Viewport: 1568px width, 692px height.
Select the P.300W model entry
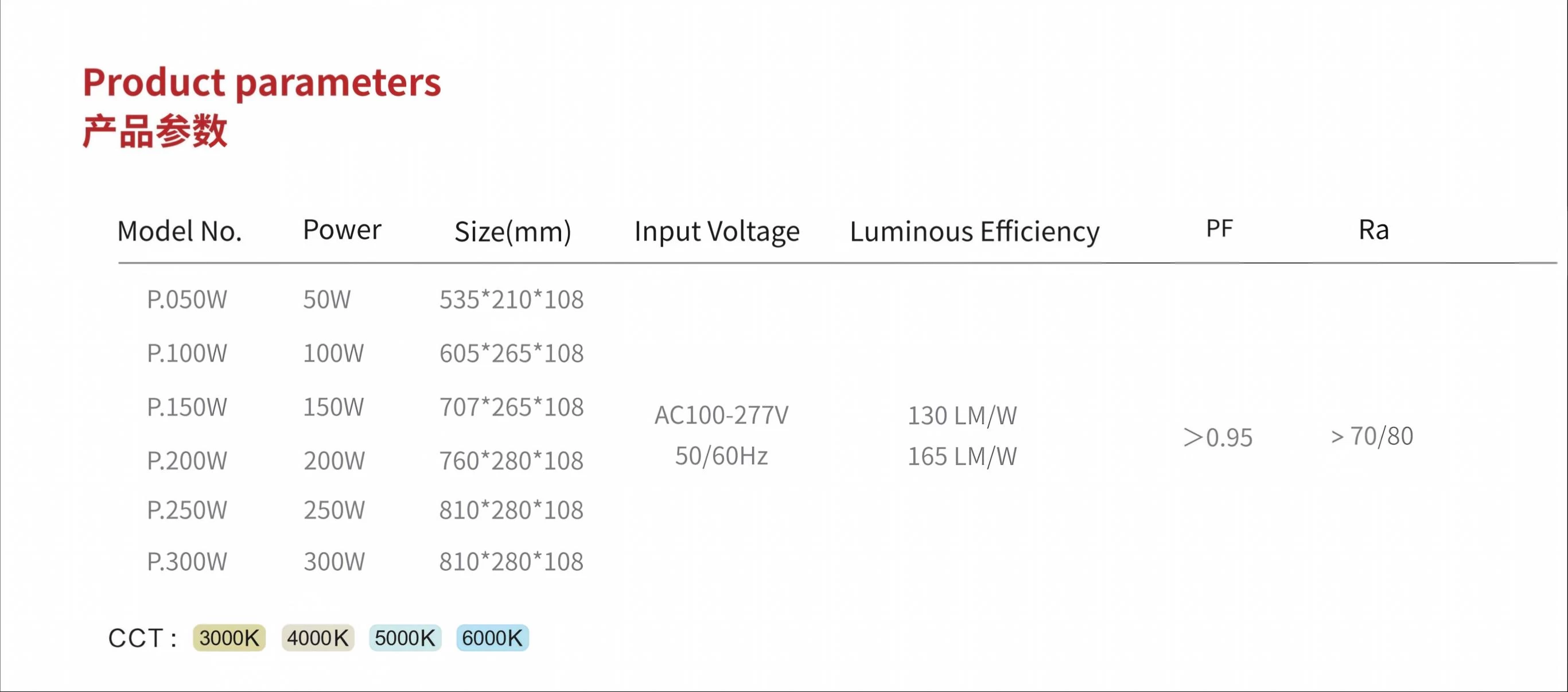coord(187,562)
